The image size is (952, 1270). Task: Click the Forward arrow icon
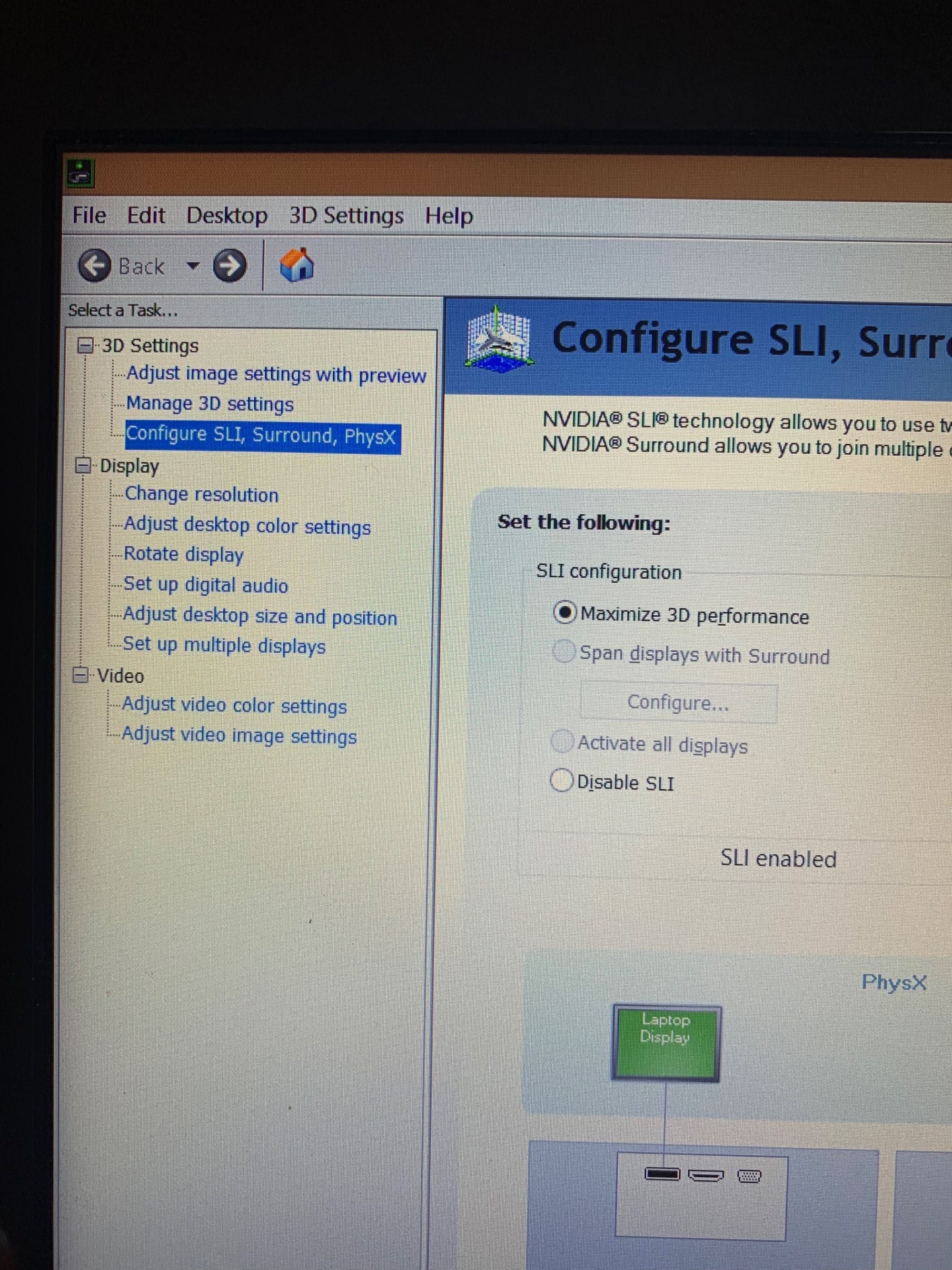click(x=229, y=266)
